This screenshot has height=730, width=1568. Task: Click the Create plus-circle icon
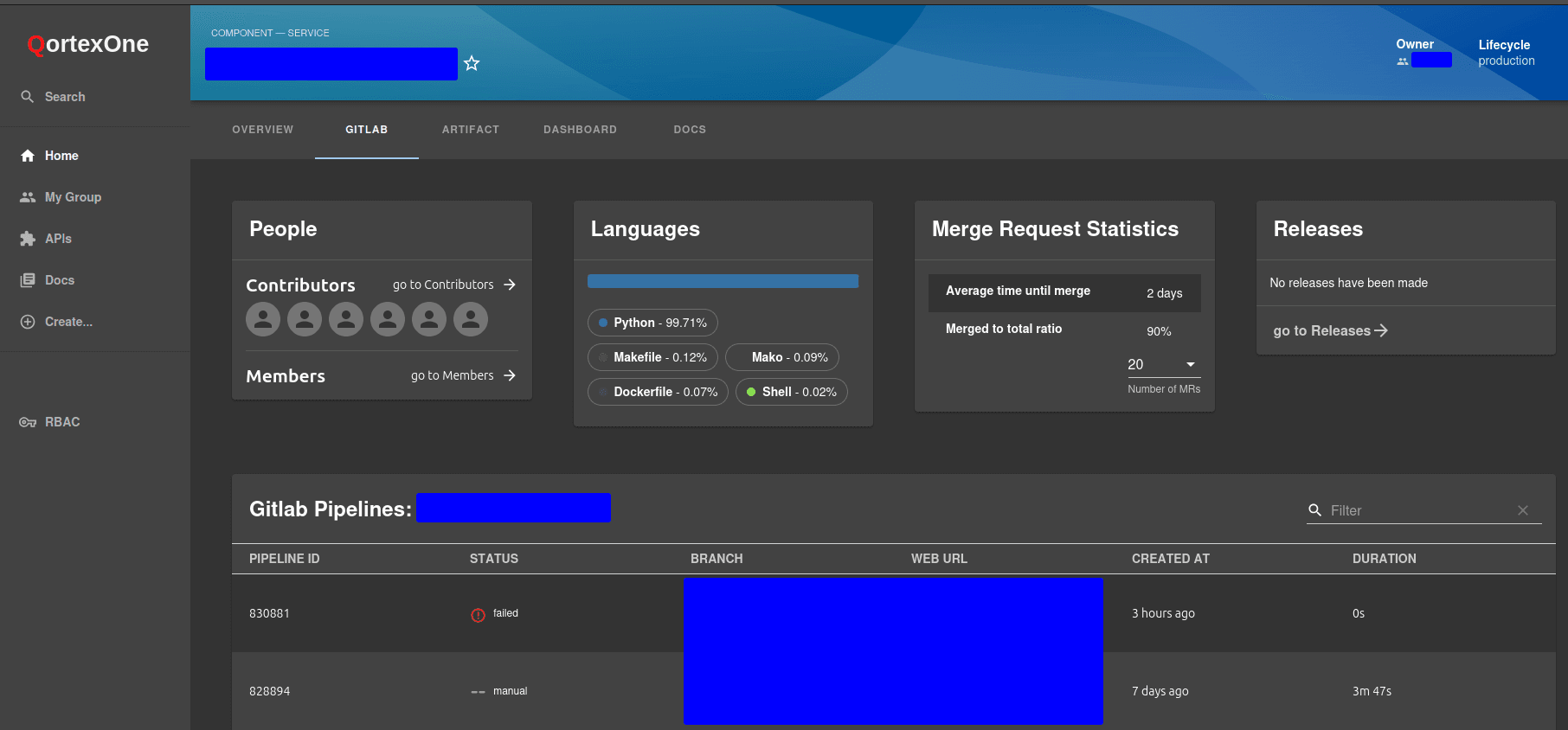[x=28, y=322]
